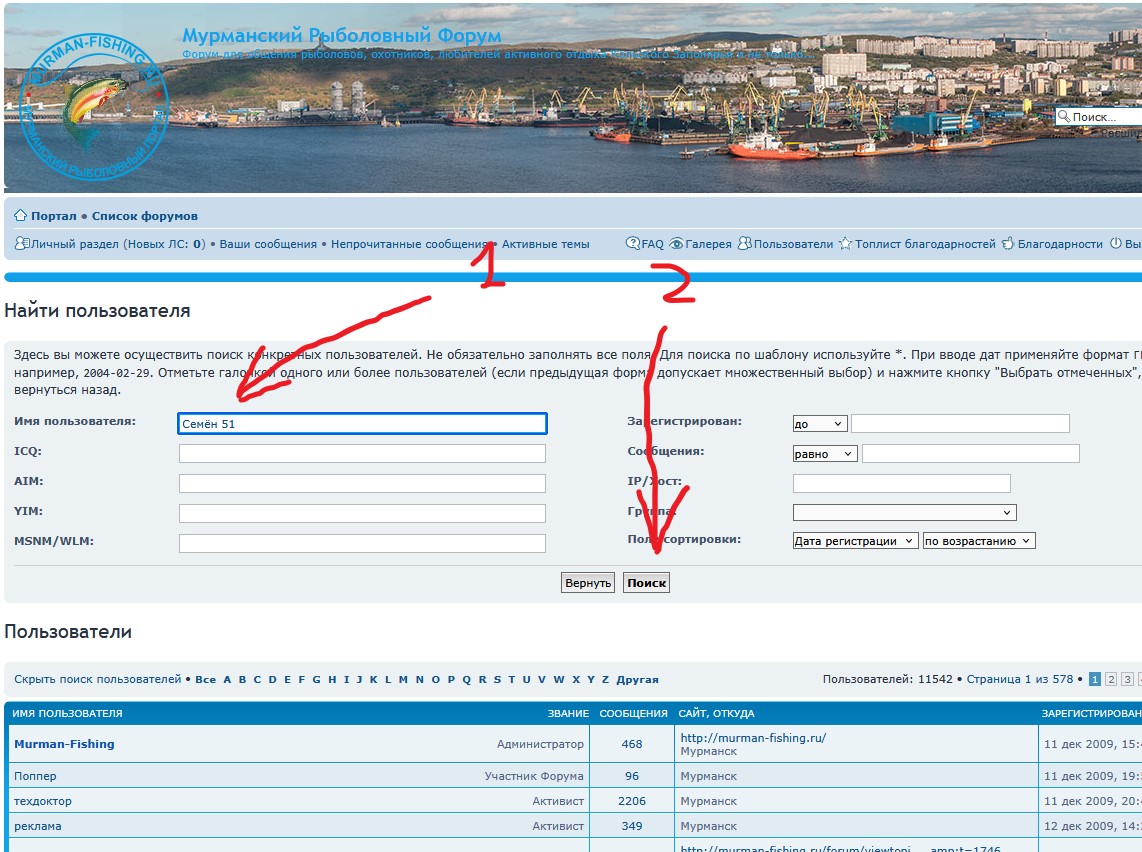Image resolution: width=1142 pixels, height=852 pixels.
Task: Open Список форумов in the breadcrumb
Action: tap(145, 216)
